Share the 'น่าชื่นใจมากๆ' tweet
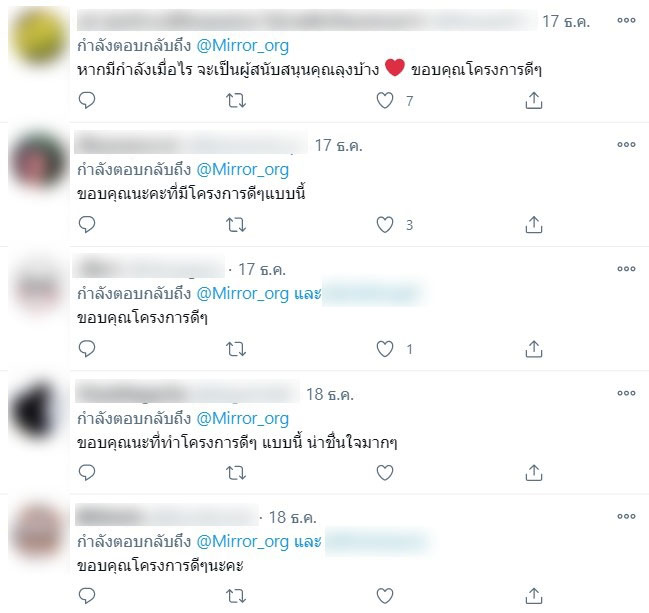Viewport: 649px width, 613px height. pyautogui.click(x=534, y=473)
